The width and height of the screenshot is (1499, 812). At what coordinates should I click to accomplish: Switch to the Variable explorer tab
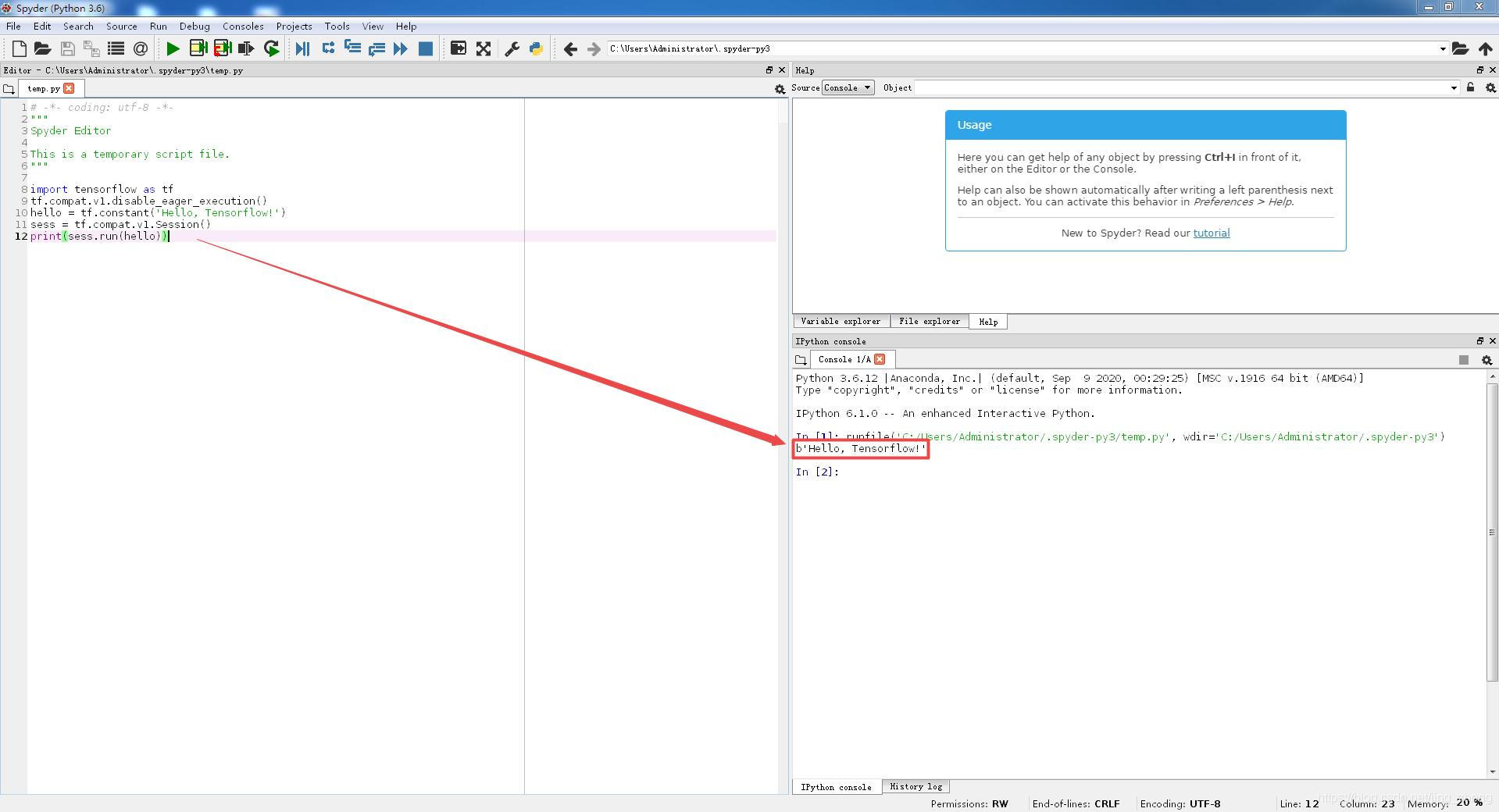click(x=841, y=321)
